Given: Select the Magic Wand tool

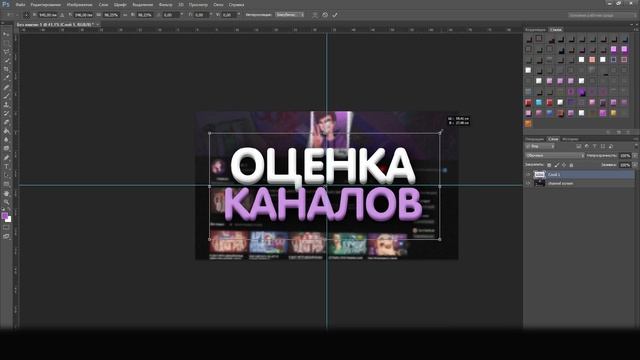Looking at the screenshot, I should pyautogui.click(x=6, y=60).
